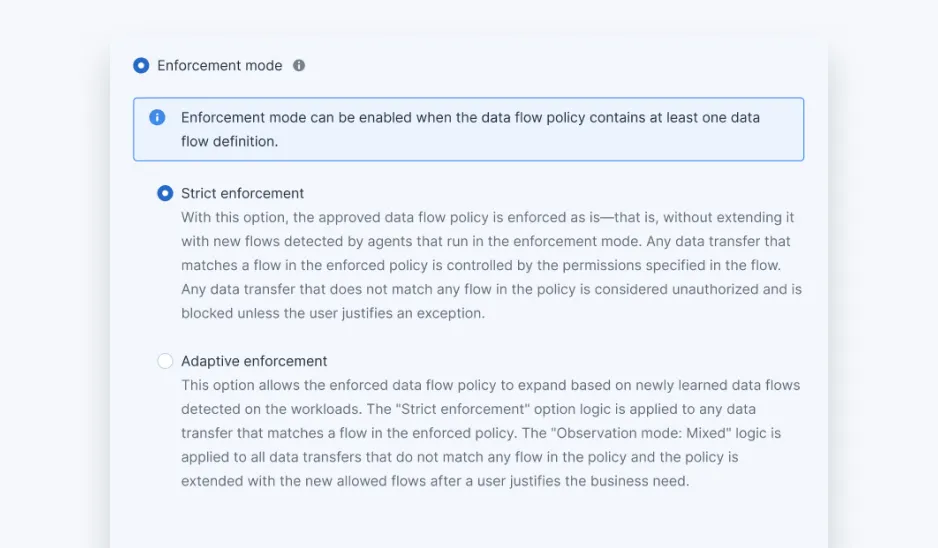Enable the Adaptive enforcement radio option
This screenshot has width=938, height=548.
tap(165, 361)
